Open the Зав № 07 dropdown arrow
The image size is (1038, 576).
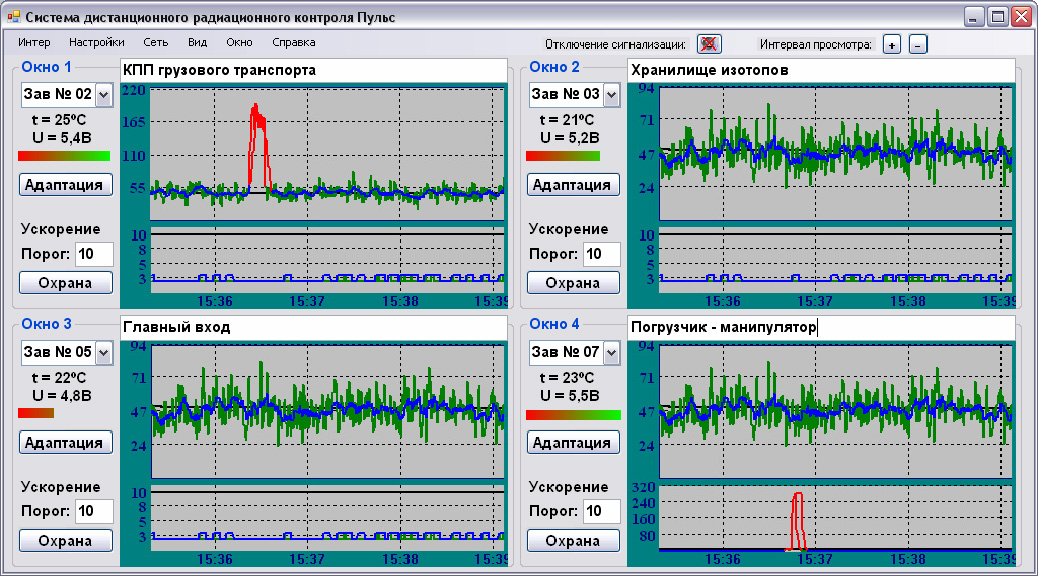(611, 352)
